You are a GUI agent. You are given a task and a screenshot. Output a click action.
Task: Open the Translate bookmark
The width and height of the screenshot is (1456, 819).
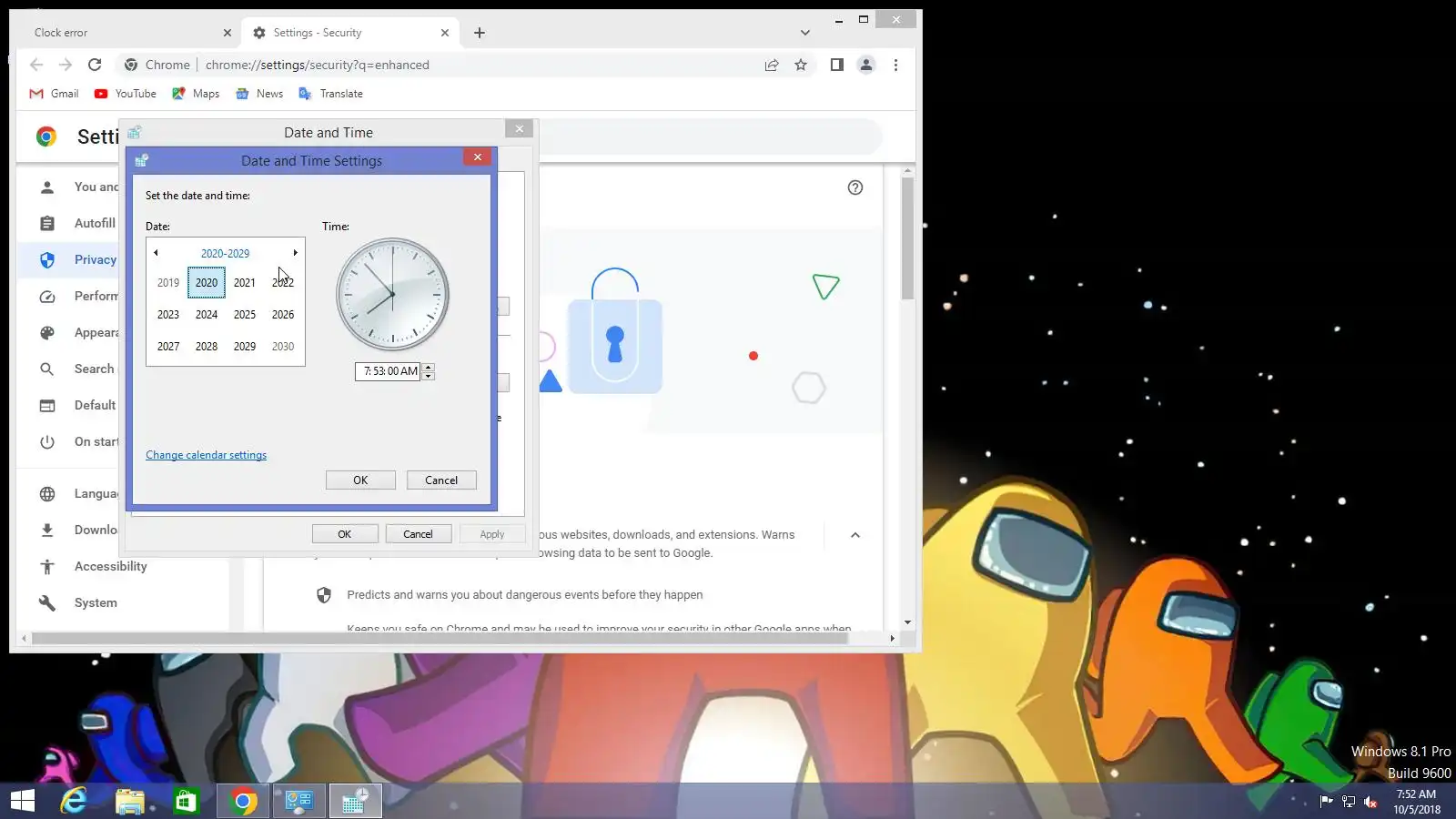(x=330, y=94)
